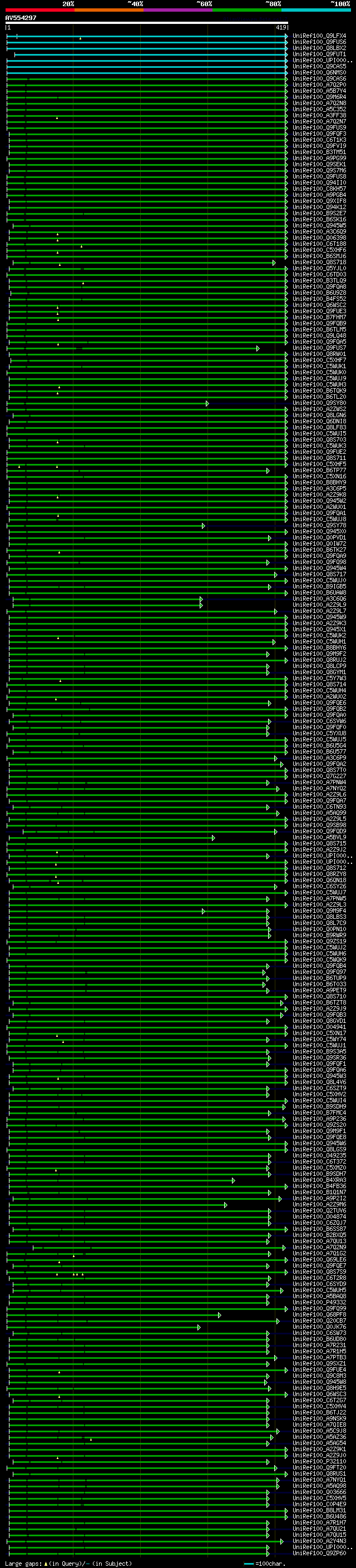Select the UniRef100_Q9CAS5 entry

(319, 66)
